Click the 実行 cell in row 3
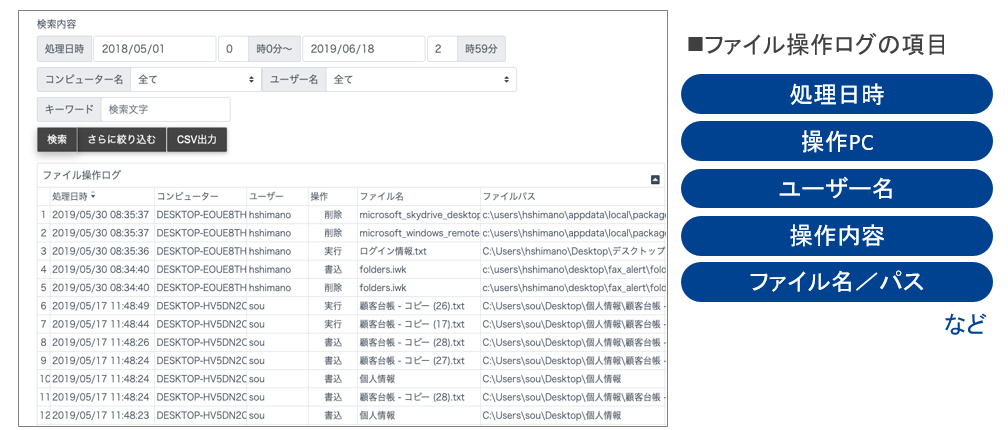The width and height of the screenshot is (1008, 430). 332,251
